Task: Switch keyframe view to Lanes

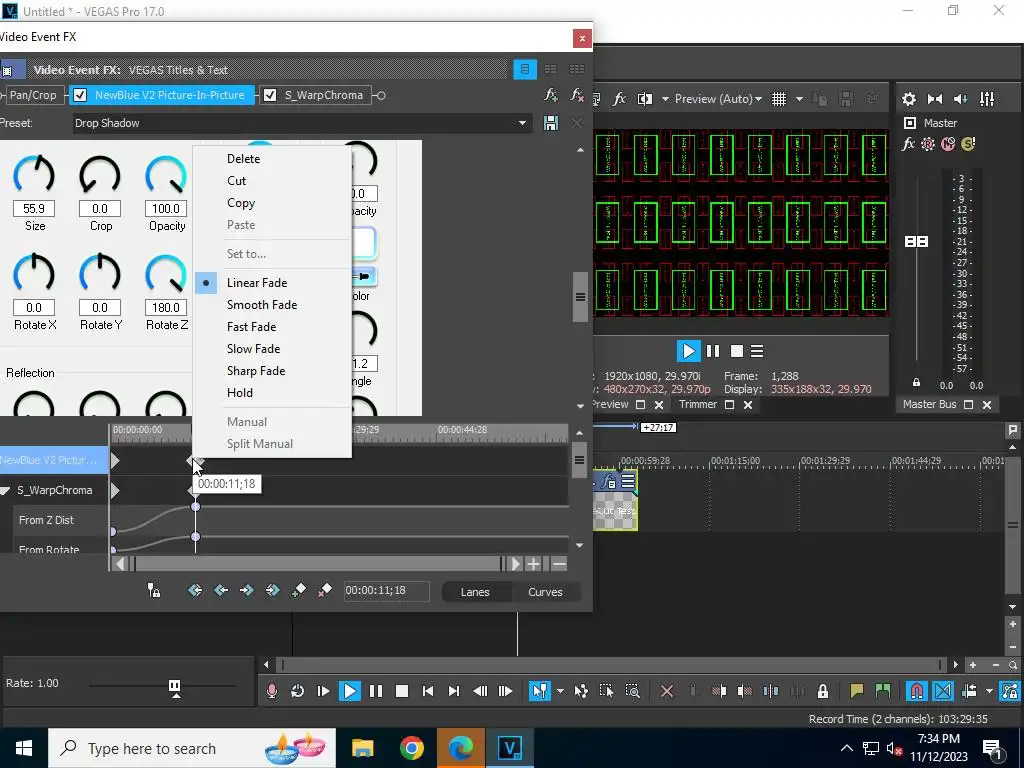Action: pyautogui.click(x=475, y=592)
